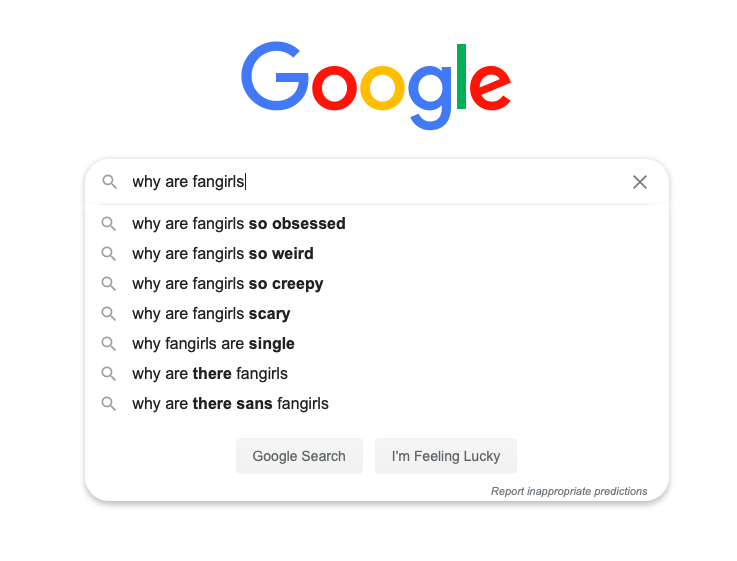This screenshot has height=561, width=737.
Task: Click the magnifier icon in search box
Action: 110,182
